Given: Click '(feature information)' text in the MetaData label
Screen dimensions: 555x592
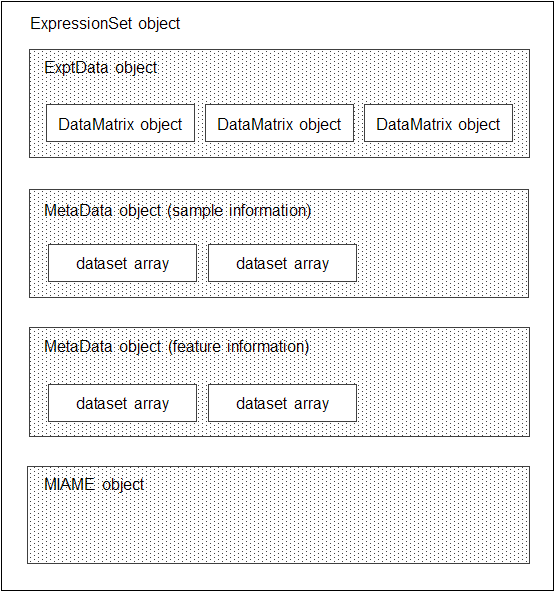Looking at the screenshot, I should pyautogui.click(x=238, y=347).
